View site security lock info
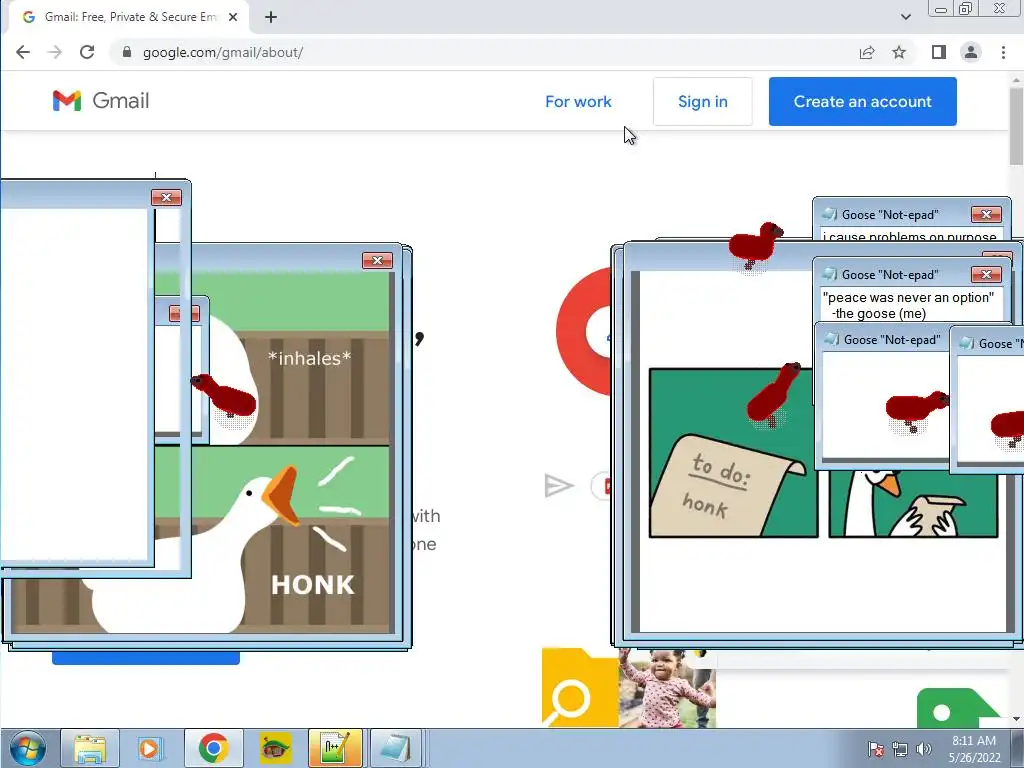 click(x=127, y=52)
